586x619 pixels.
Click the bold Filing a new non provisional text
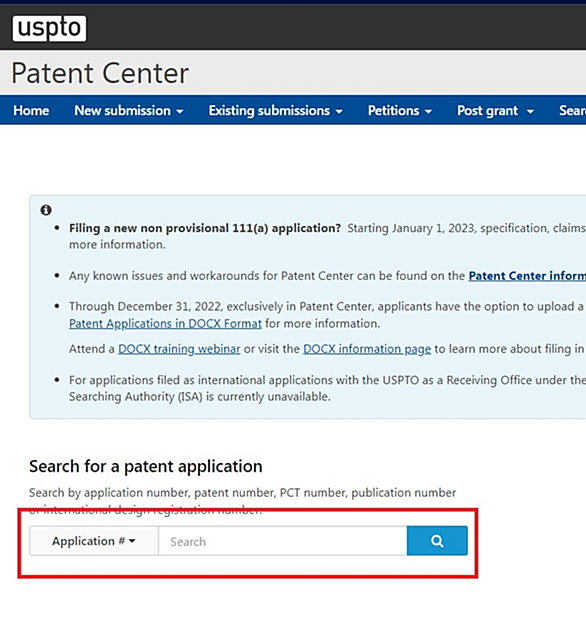pos(205,228)
